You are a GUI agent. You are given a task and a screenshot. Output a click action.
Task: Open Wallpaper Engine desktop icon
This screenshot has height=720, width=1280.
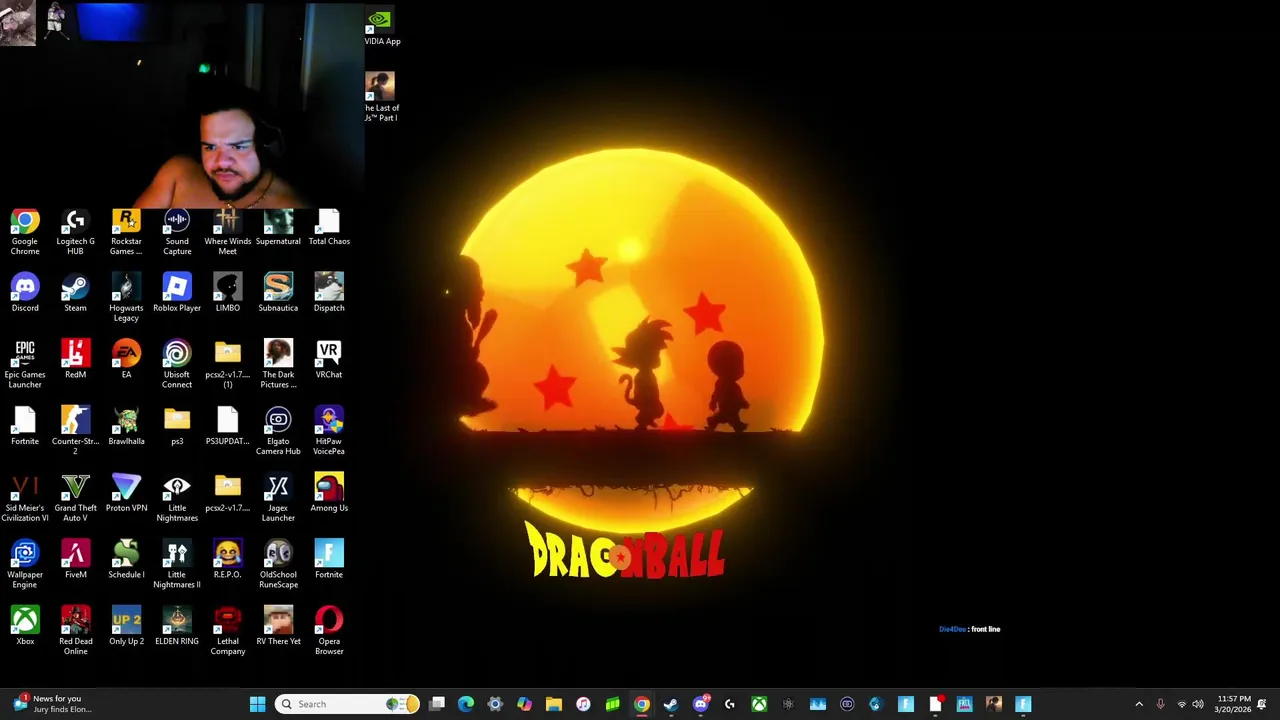point(25,565)
